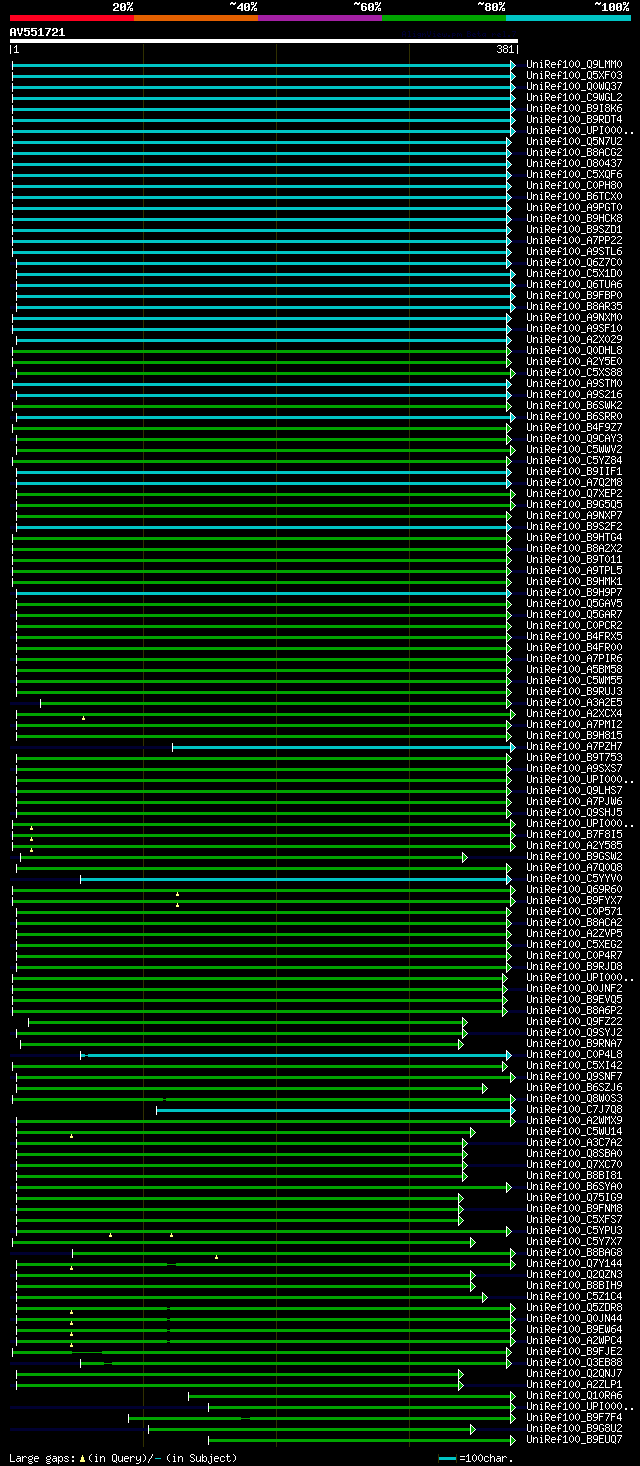Click the UniRef100_B9G5Q5 label
This screenshot has height=1466, width=640.
click(574, 505)
